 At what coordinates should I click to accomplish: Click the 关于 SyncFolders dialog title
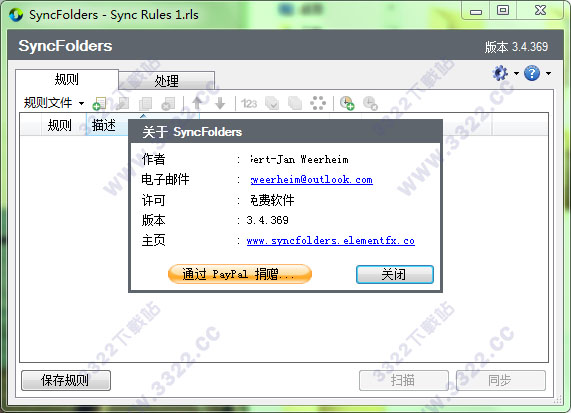[192, 132]
